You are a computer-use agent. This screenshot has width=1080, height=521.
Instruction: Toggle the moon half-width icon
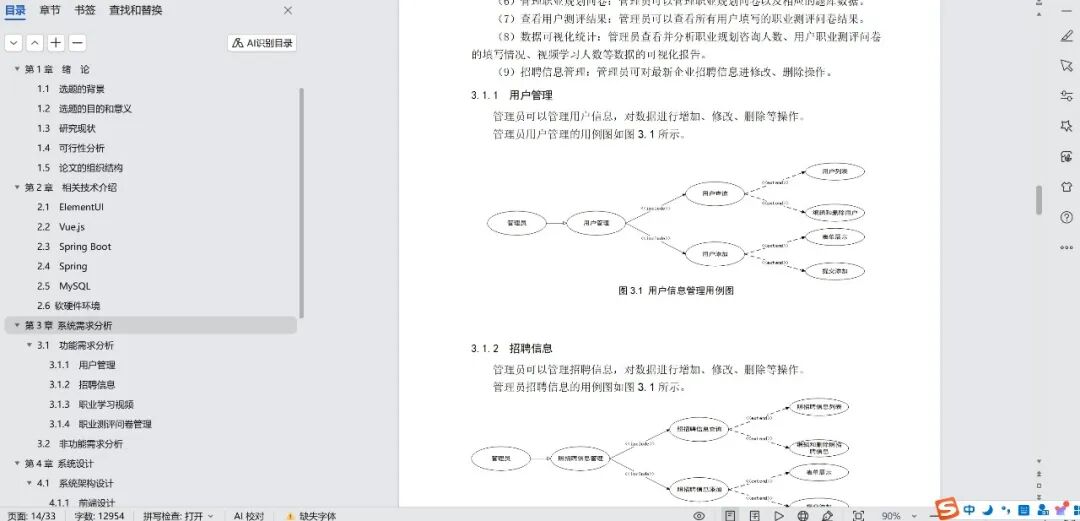tap(987, 511)
